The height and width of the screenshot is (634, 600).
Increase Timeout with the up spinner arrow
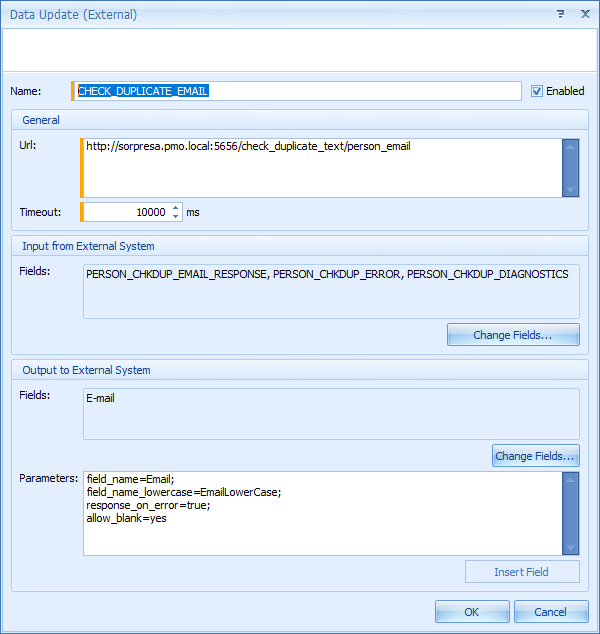pos(176,208)
